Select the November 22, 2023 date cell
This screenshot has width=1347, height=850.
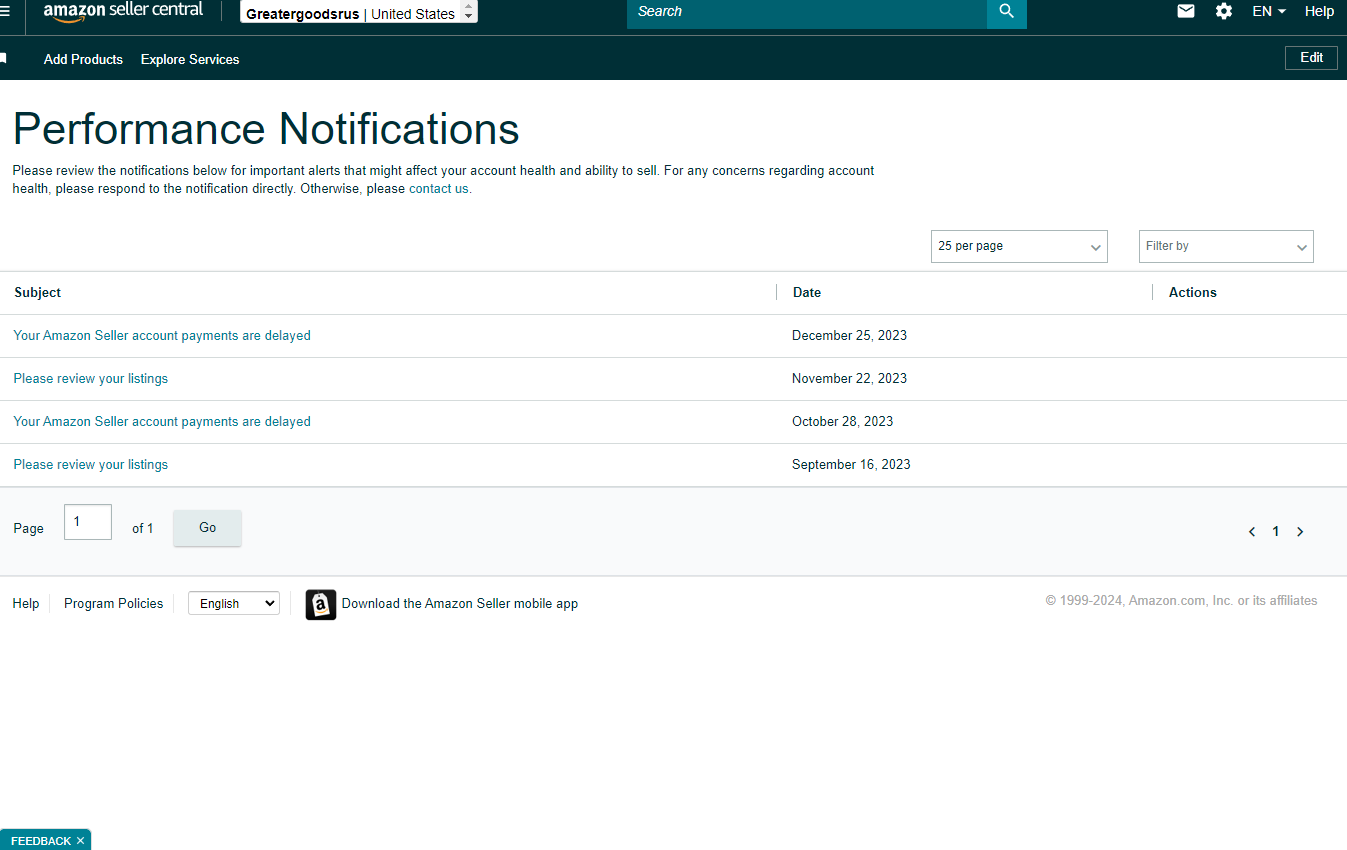click(849, 379)
